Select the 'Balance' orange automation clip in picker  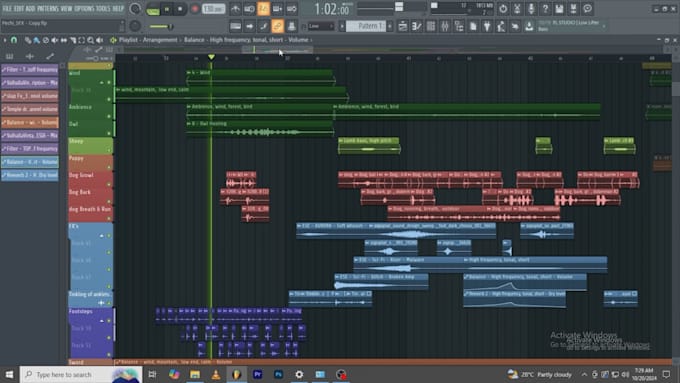point(30,122)
